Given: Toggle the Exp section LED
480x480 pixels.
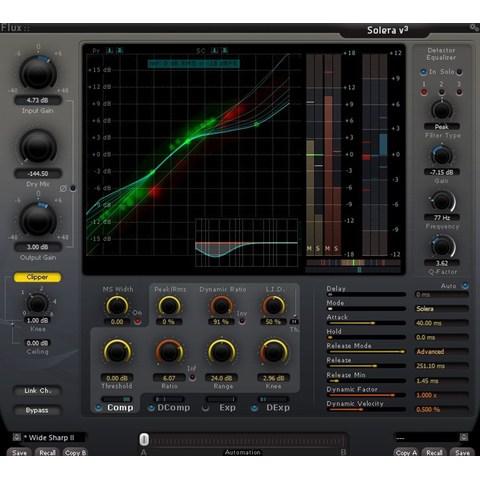Looking at the screenshot, I should [x=205, y=407].
